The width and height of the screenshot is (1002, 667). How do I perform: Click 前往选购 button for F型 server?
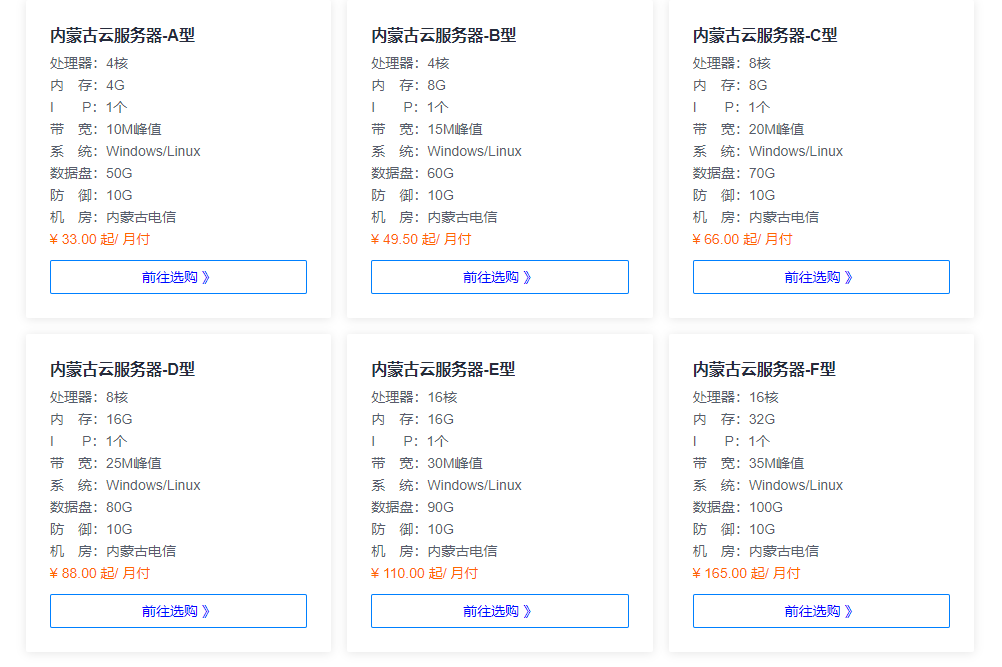tap(821, 611)
